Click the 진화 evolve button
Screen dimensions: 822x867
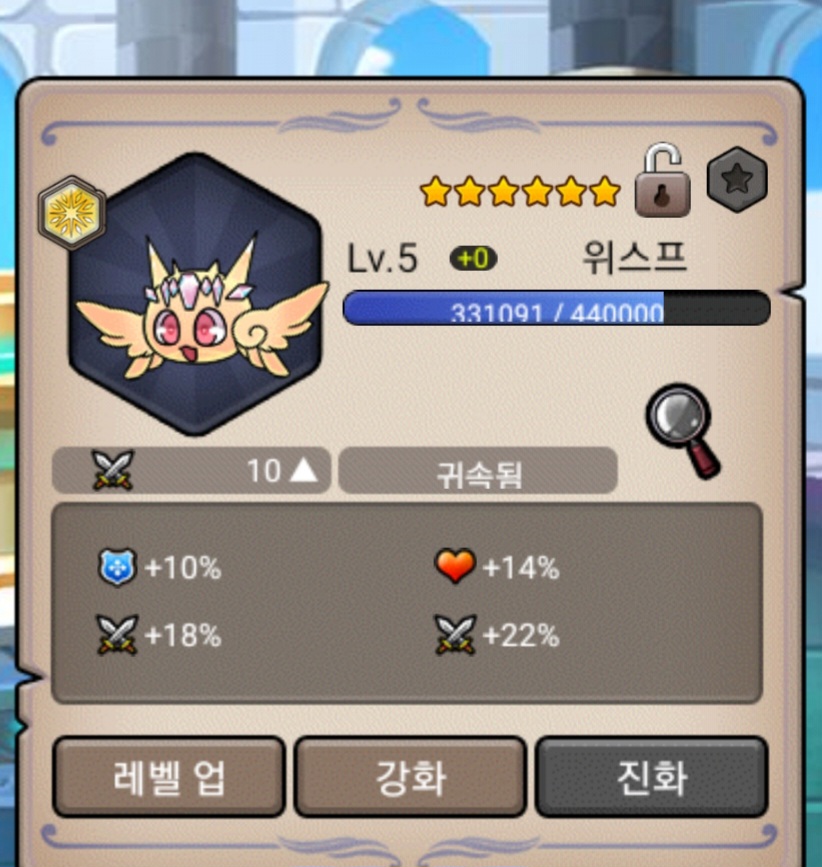[652, 777]
